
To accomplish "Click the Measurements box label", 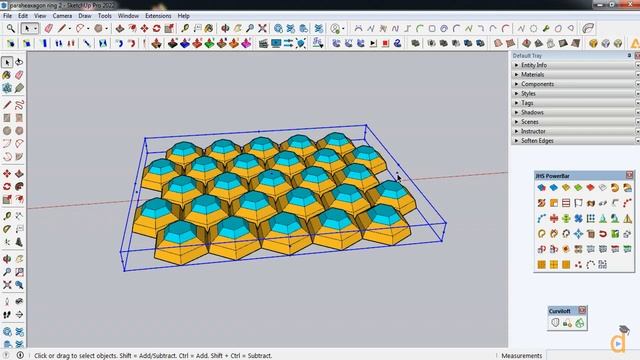I will tap(521, 356).
